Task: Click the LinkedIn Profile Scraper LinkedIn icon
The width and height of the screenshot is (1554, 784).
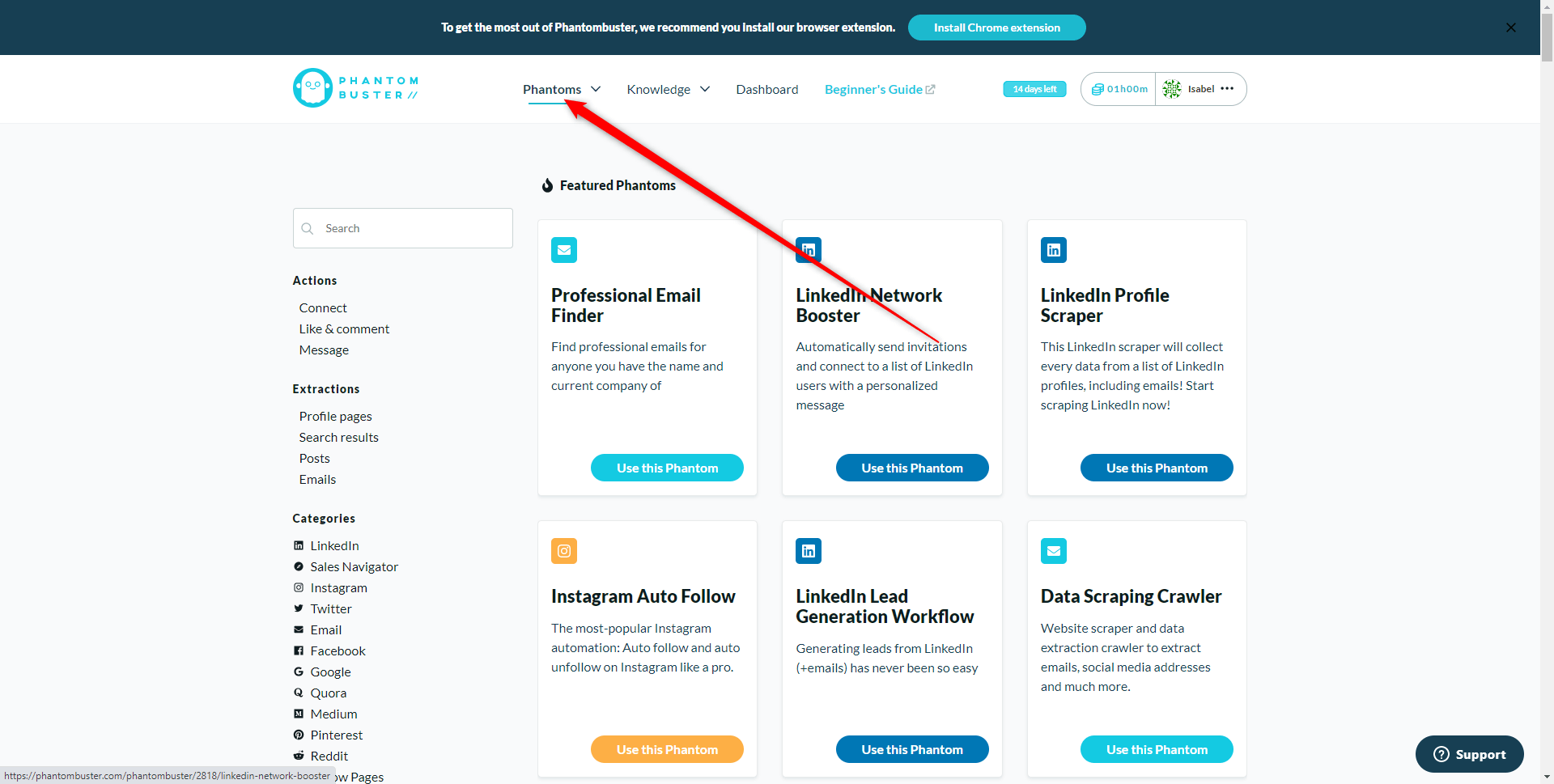Action: click(1053, 250)
